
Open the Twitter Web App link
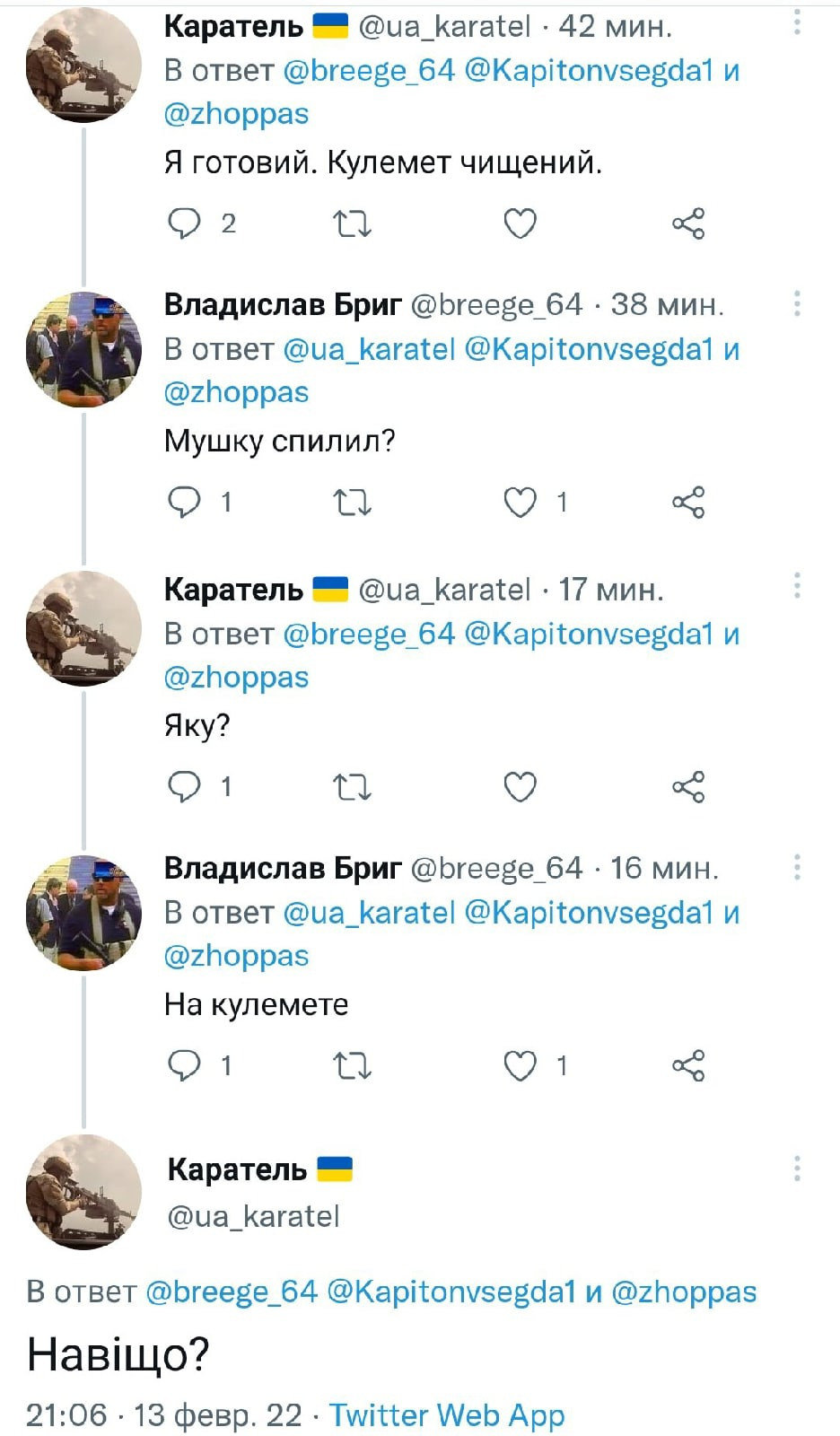[x=447, y=1414]
